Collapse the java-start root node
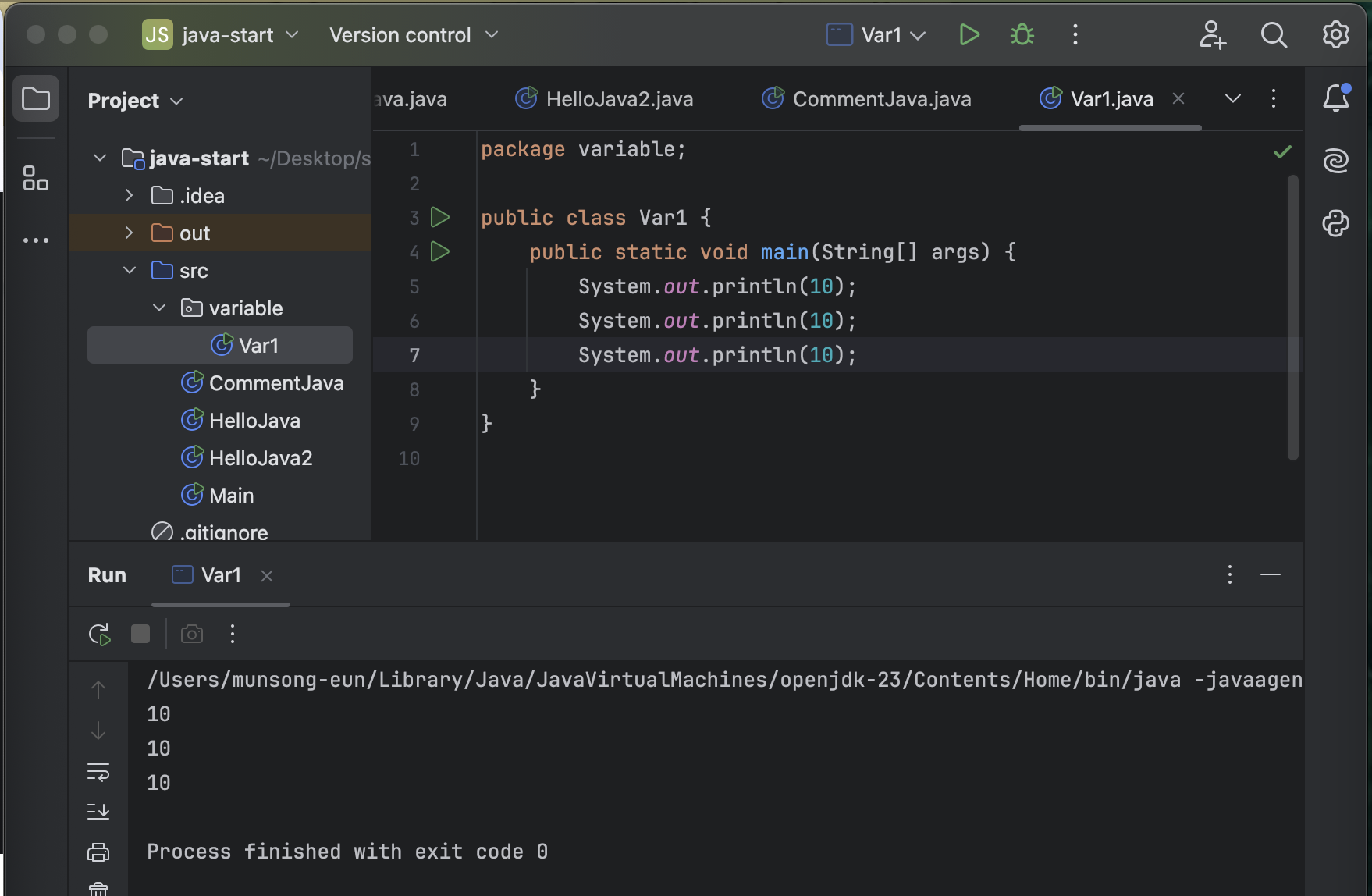This screenshot has width=1372, height=896. (x=100, y=158)
